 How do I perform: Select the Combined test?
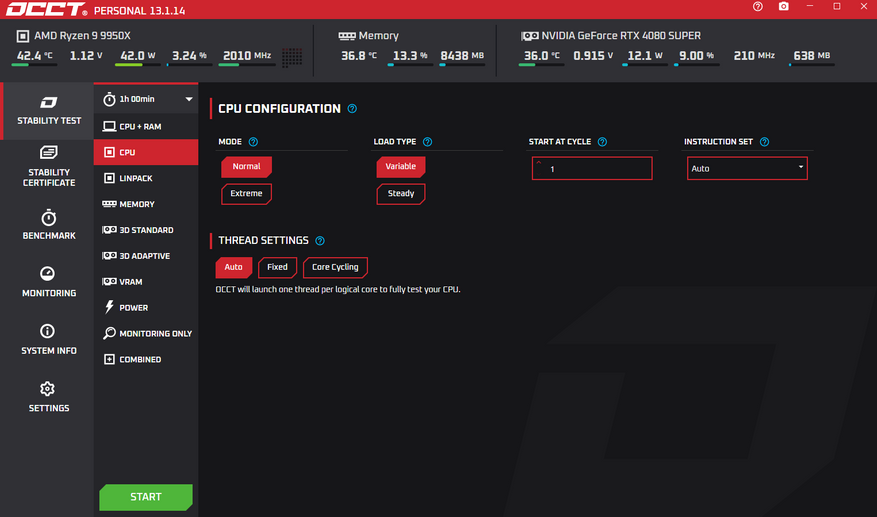click(x=146, y=359)
